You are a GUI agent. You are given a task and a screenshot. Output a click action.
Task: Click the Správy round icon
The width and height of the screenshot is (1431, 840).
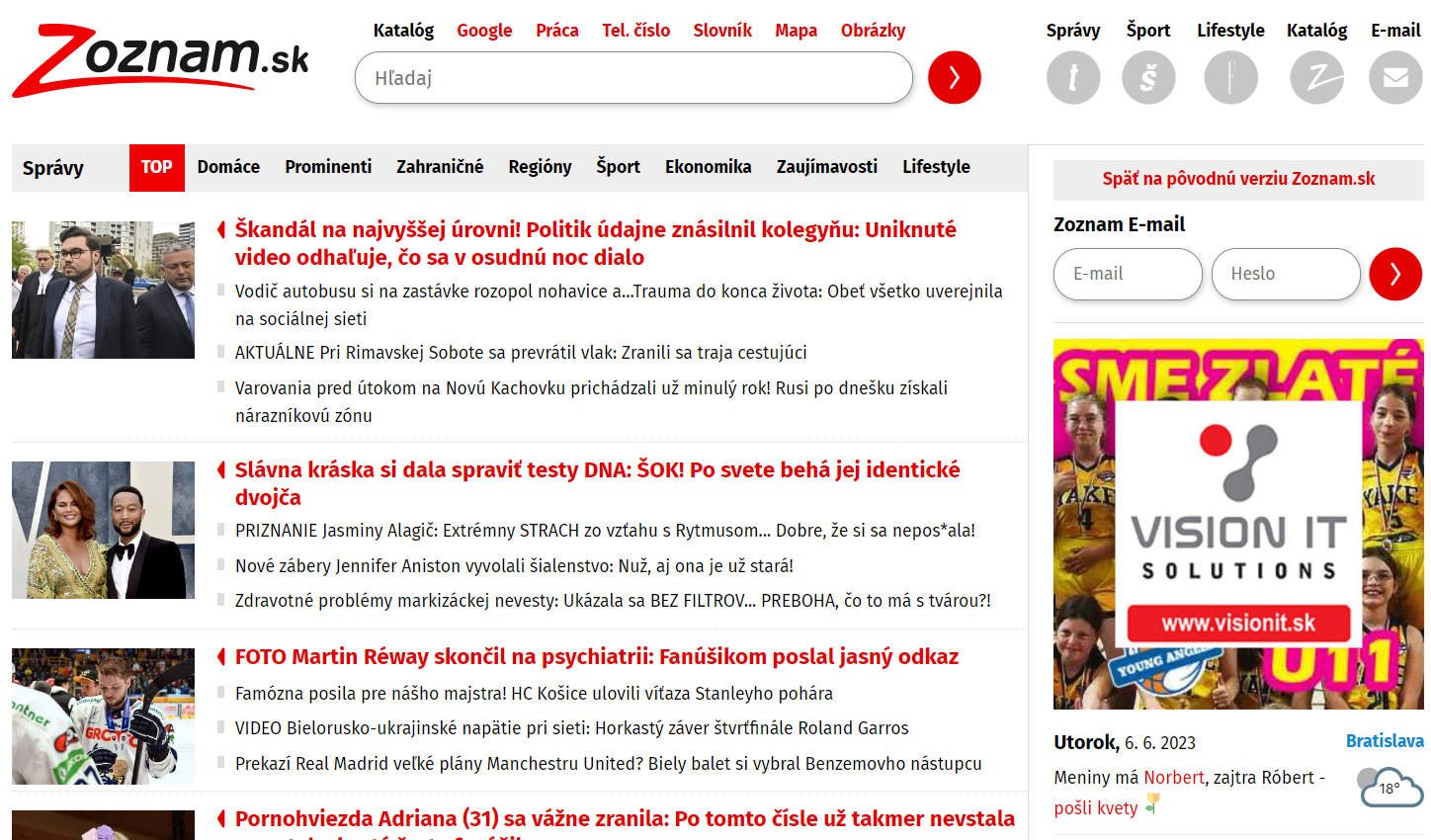(x=1072, y=77)
